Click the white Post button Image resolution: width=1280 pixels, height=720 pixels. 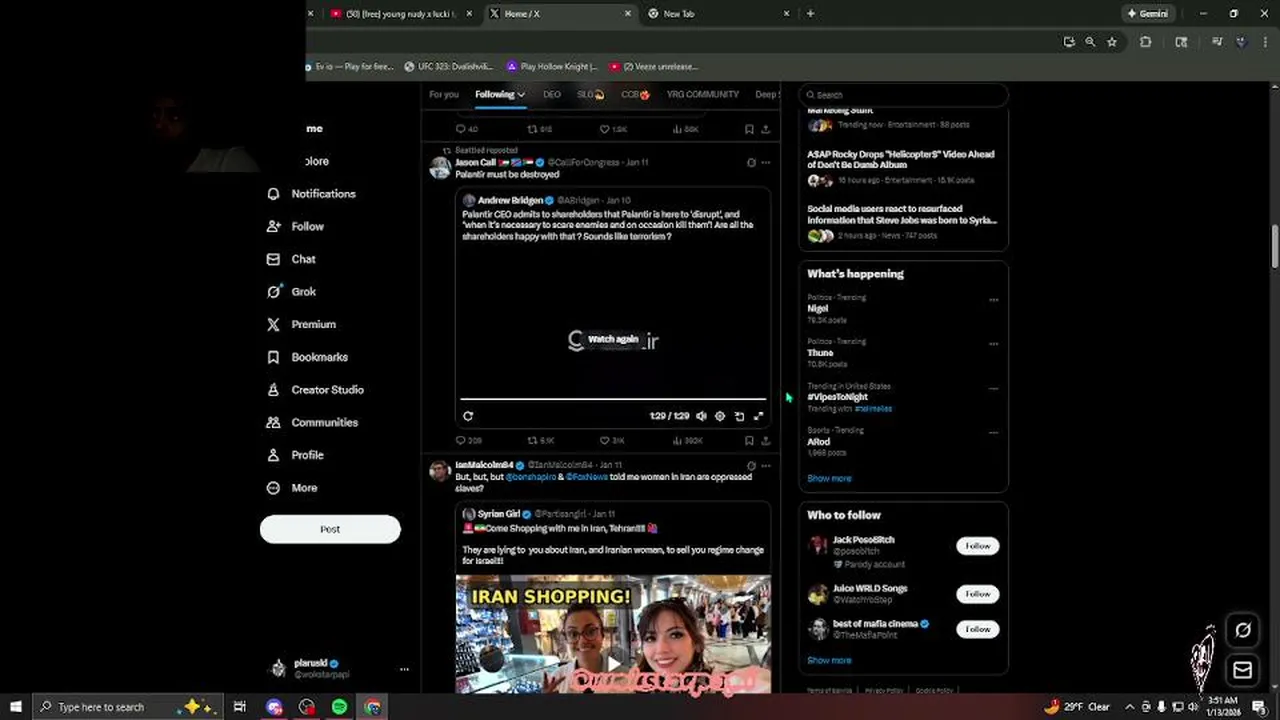(330, 529)
